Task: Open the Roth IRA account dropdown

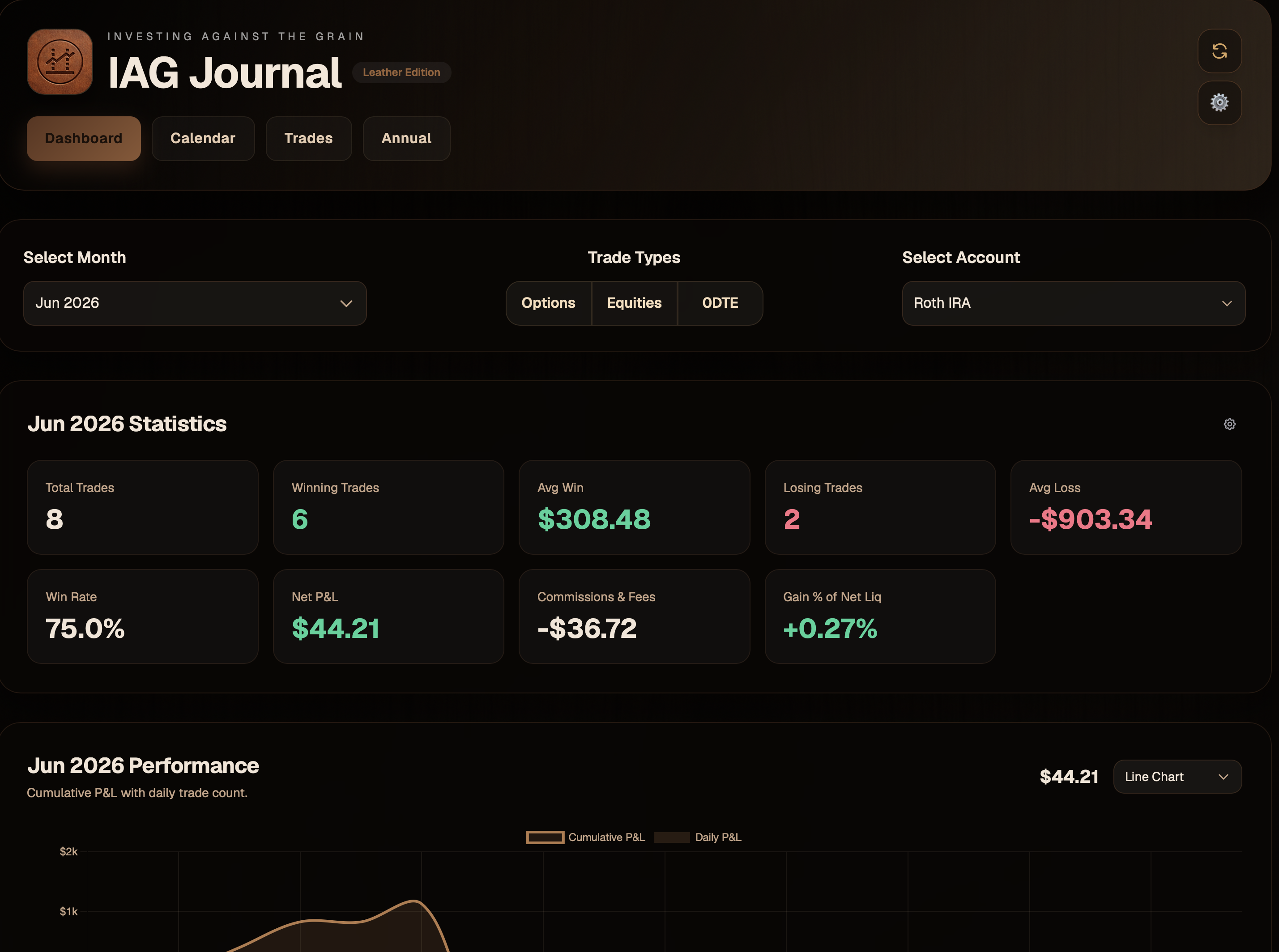Action: coord(1073,303)
